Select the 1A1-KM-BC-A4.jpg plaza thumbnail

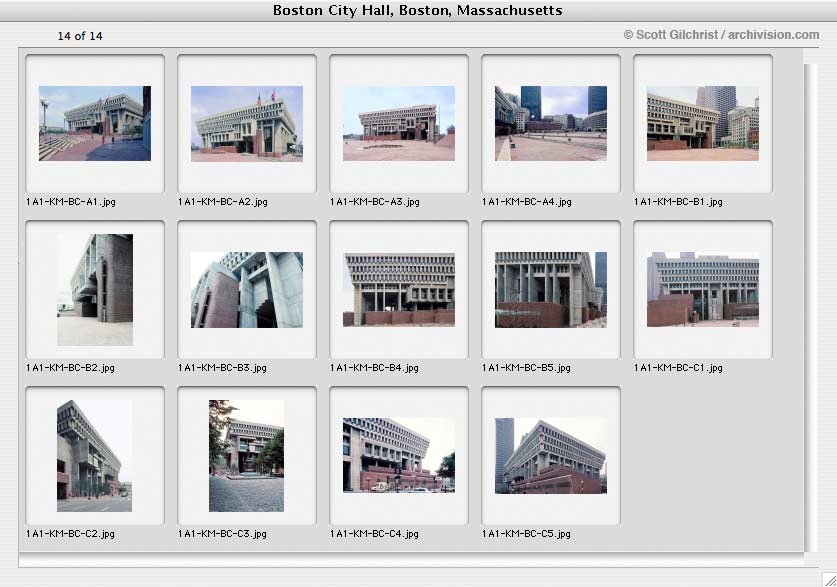click(551, 123)
